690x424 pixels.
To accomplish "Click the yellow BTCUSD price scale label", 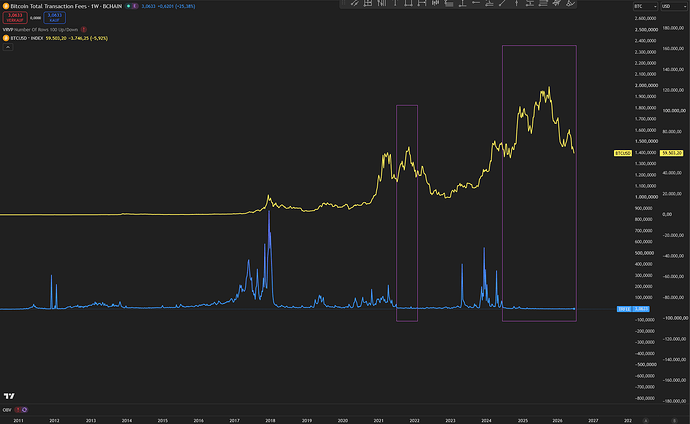I will point(623,153).
